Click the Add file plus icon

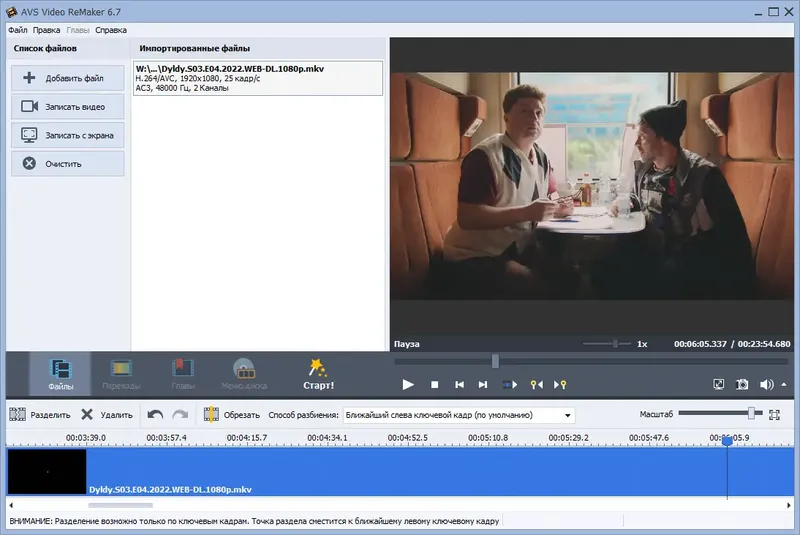[x=29, y=78]
